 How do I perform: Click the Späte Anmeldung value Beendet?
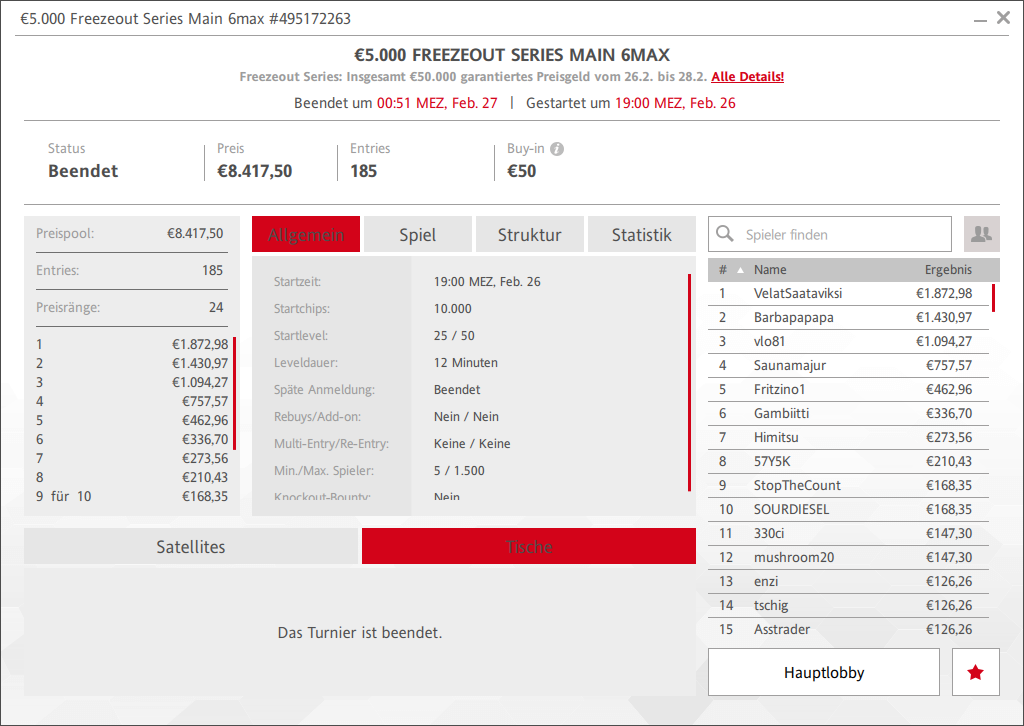[456, 390]
